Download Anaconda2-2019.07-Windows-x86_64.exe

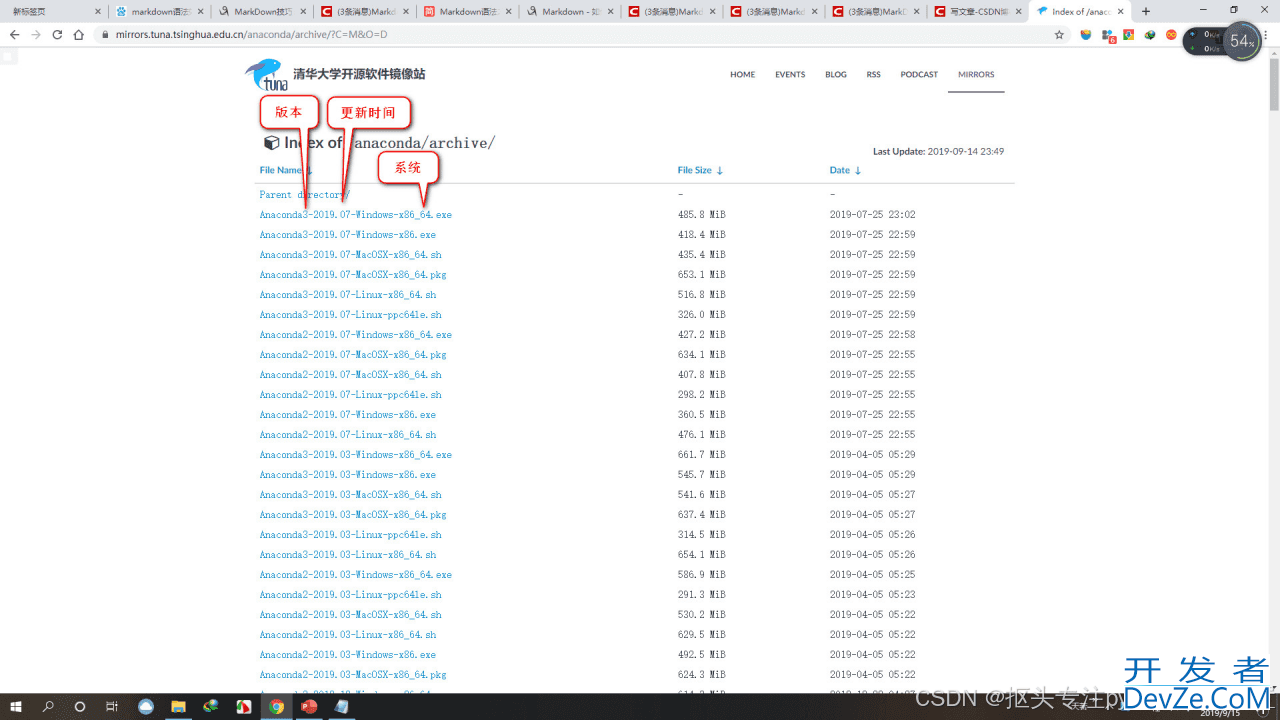(x=355, y=335)
